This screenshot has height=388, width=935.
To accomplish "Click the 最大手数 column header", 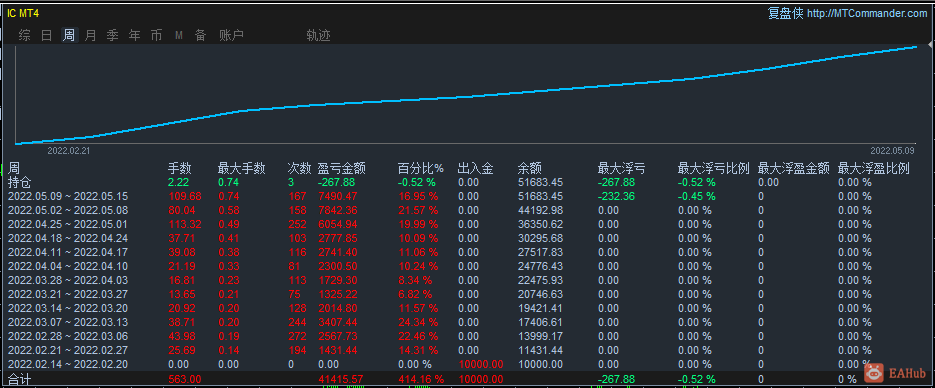I will [242, 169].
